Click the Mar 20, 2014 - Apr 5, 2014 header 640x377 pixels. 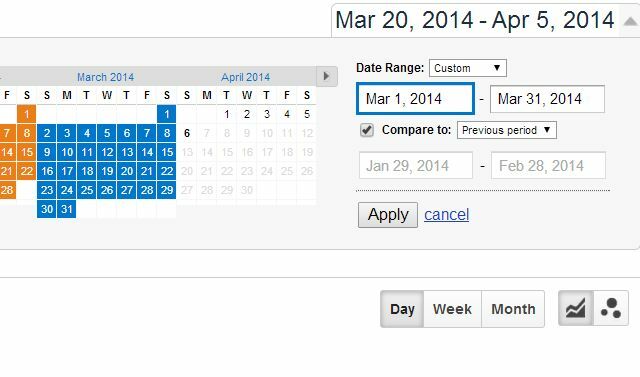pyautogui.click(x=475, y=20)
